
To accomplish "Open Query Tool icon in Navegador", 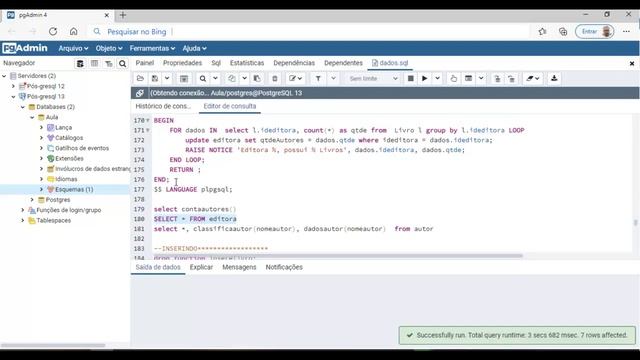I will click(x=80, y=63).
